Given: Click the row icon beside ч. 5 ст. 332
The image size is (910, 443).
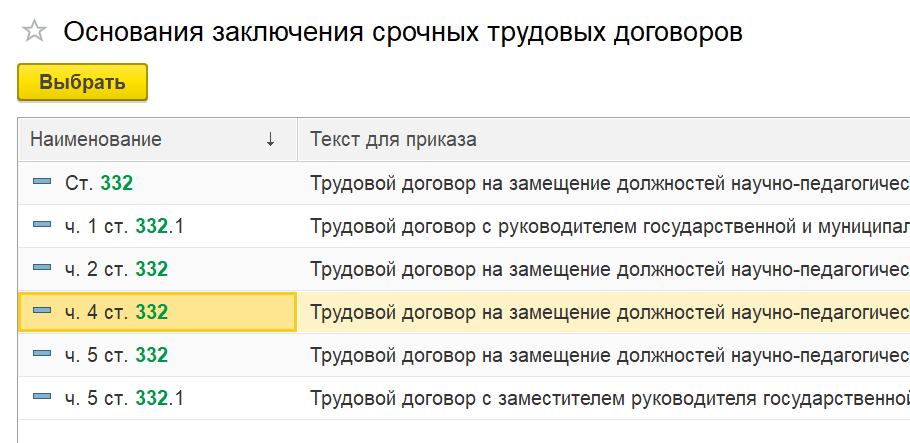Looking at the screenshot, I should pos(42,354).
